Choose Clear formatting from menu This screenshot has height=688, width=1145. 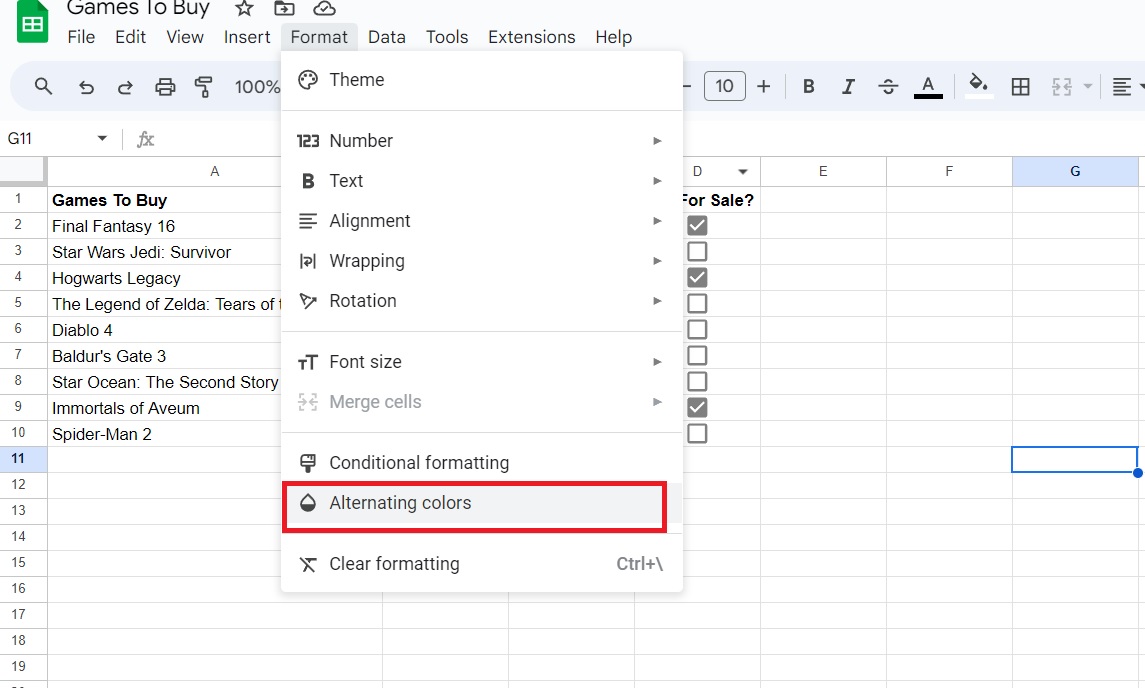click(x=482, y=564)
